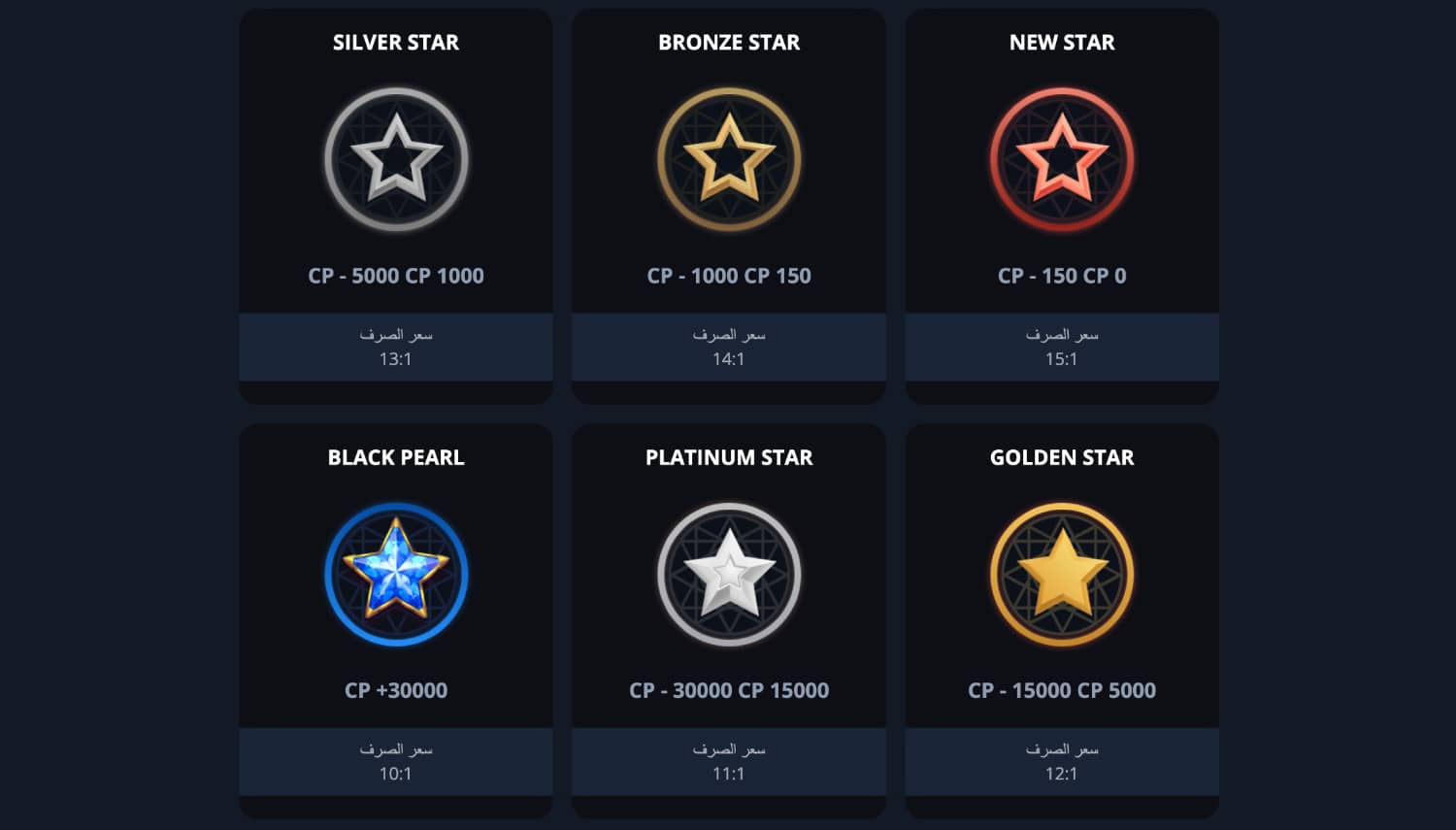Click the 12:1 exchange rate box
The height and width of the screenshot is (830, 1456).
(1062, 761)
